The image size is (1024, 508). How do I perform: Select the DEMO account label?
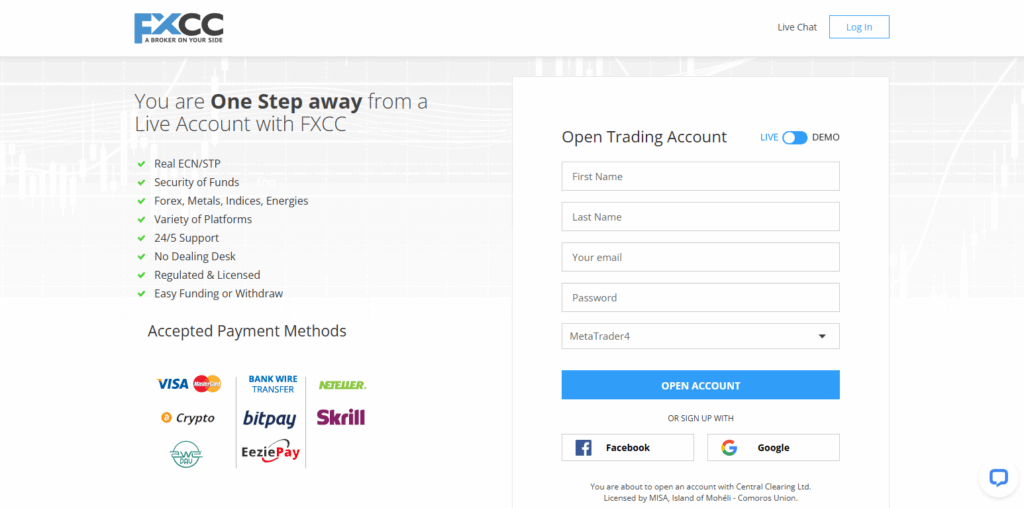[826, 137]
